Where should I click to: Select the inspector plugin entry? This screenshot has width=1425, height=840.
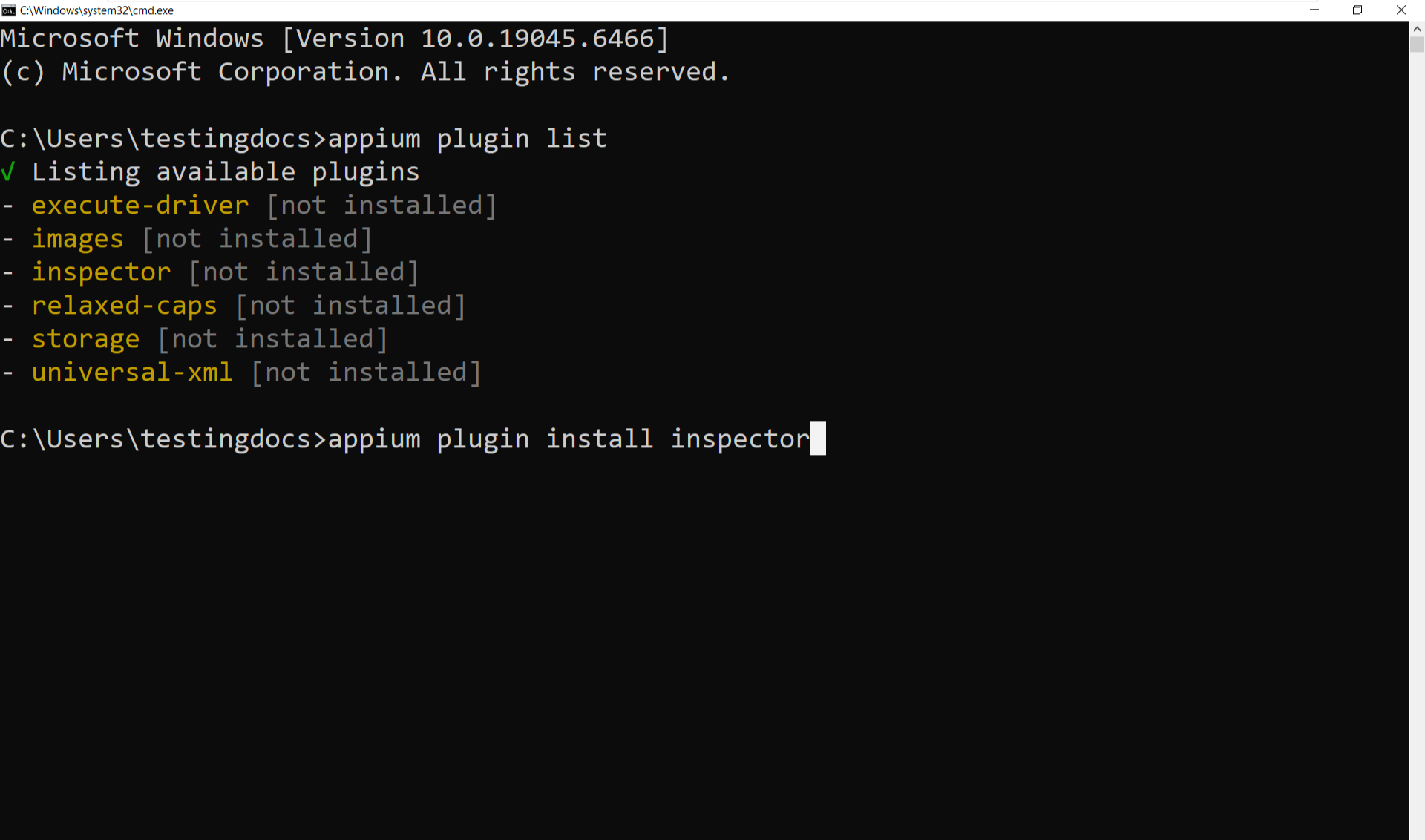tap(101, 272)
